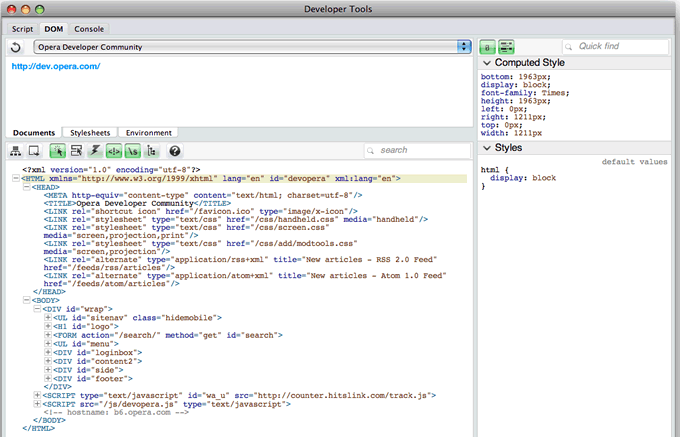Click the computed "font-family: Times;" property

coord(525,93)
